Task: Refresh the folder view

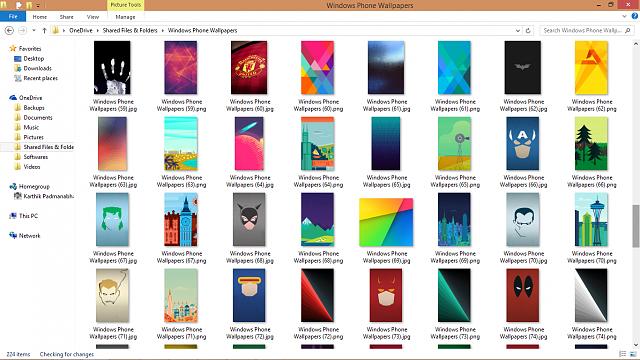Action: [x=528, y=31]
